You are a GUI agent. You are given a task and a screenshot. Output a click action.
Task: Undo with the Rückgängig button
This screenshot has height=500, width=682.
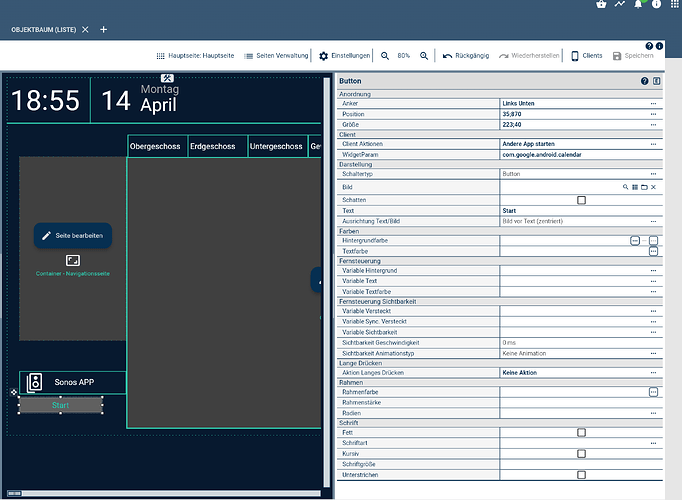[466, 56]
